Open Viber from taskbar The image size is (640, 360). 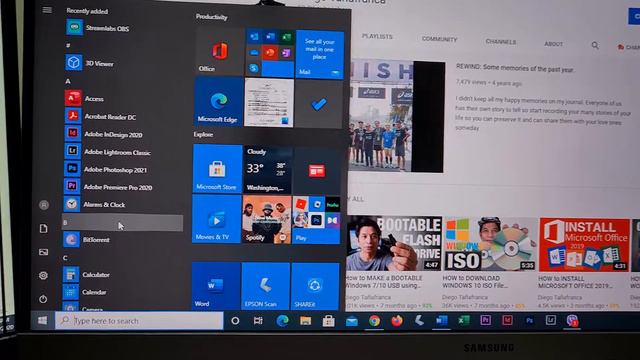(x=572, y=321)
